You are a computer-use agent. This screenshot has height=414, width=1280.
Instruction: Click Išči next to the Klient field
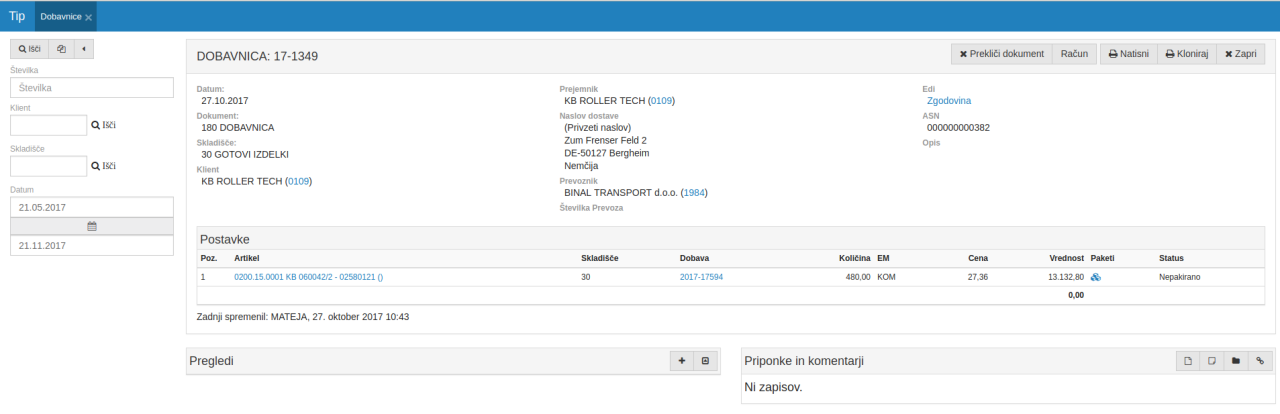[104, 125]
